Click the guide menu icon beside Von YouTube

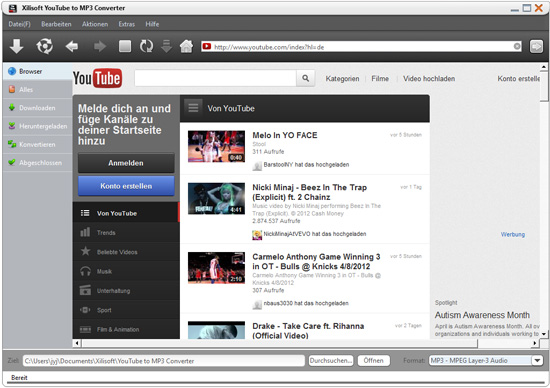tap(193, 108)
